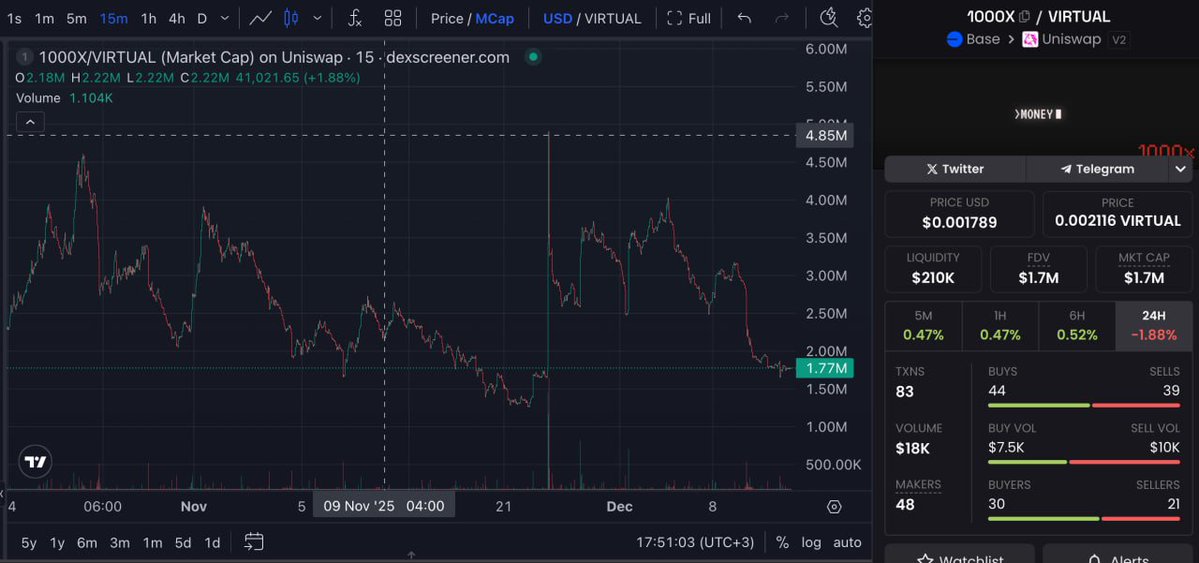The image size is (1199, 563).
Task: Set the range to 5y
Action: click(x=28, y=542)
